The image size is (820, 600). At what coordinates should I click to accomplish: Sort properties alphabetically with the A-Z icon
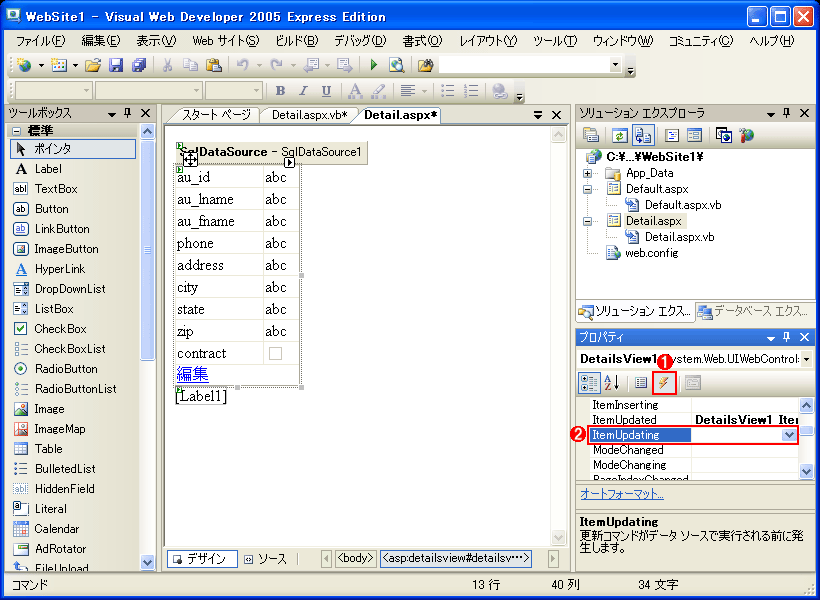point(612,383)
